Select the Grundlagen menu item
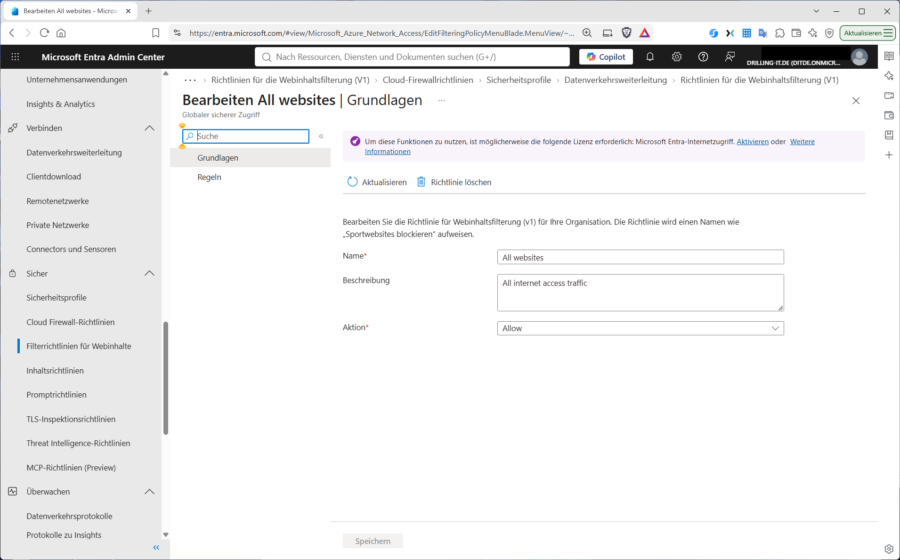Viewport: 900px width, 560px height. tap(250, 158)
